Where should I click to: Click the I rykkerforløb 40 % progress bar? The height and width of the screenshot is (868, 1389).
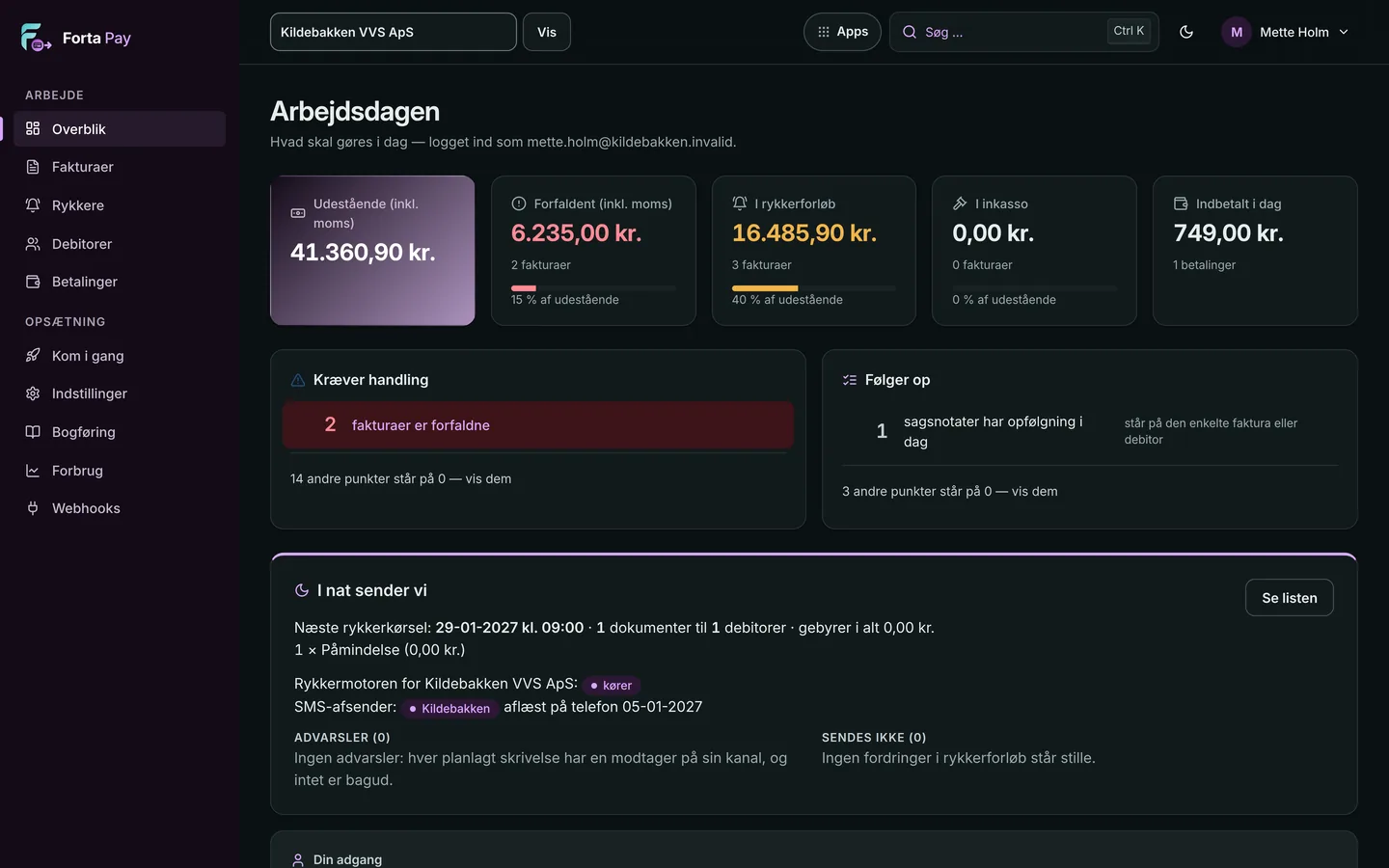click(814, 287)
